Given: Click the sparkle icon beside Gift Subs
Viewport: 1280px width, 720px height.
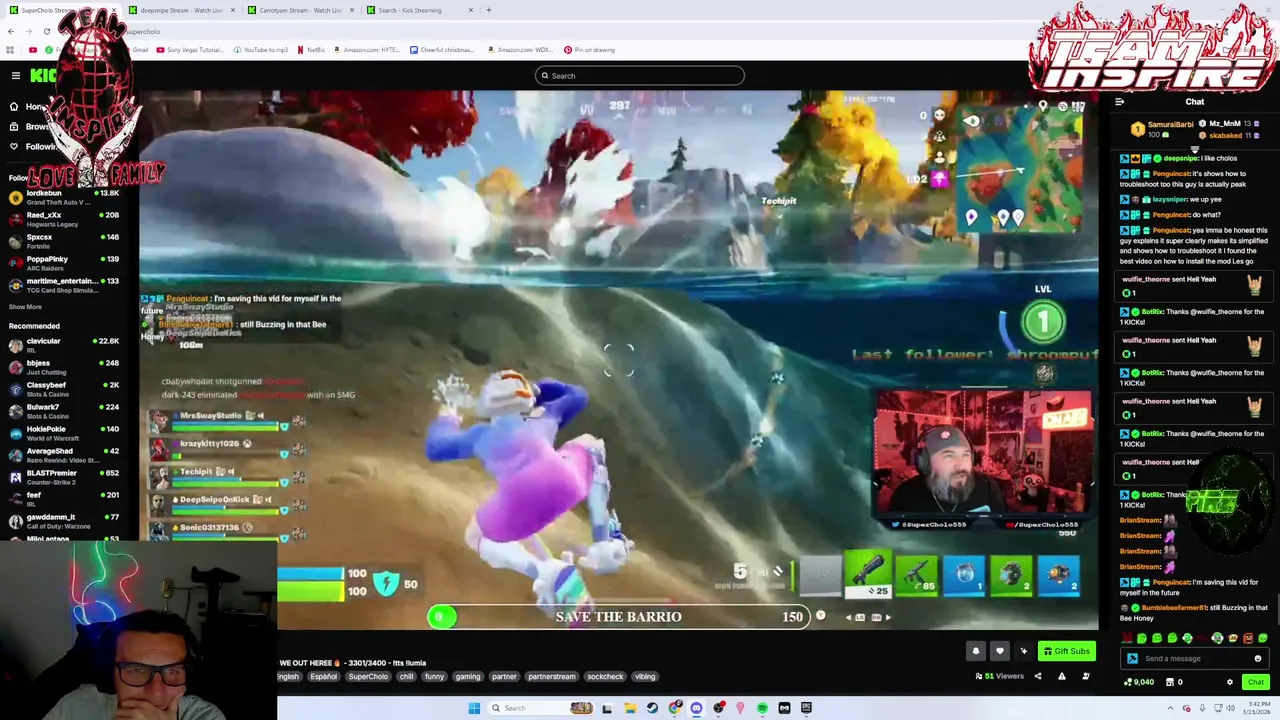Looking at the screenshot, I should coord(1023,651).
